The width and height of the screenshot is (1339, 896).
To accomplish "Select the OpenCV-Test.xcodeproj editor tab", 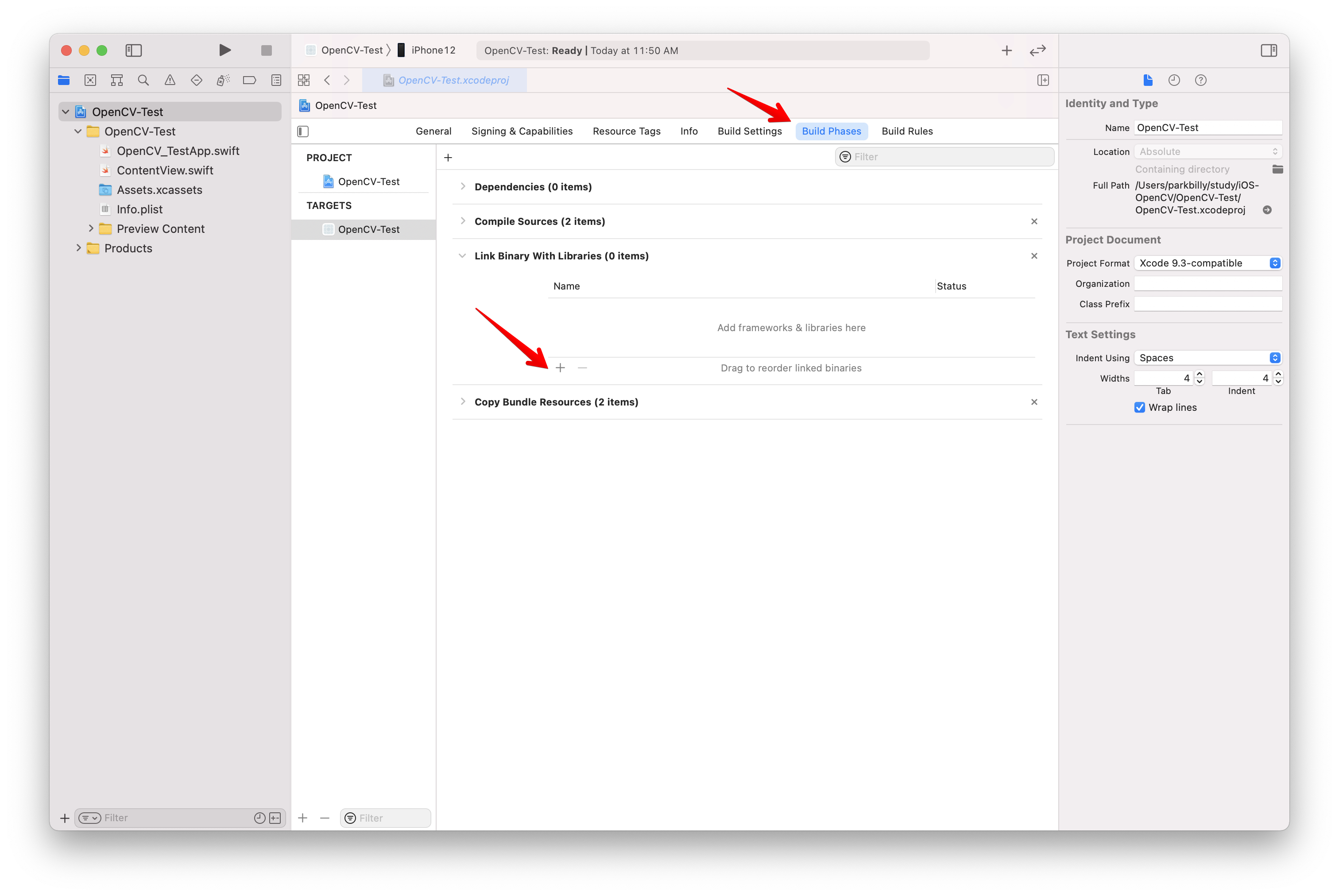I will pos(445,81).
